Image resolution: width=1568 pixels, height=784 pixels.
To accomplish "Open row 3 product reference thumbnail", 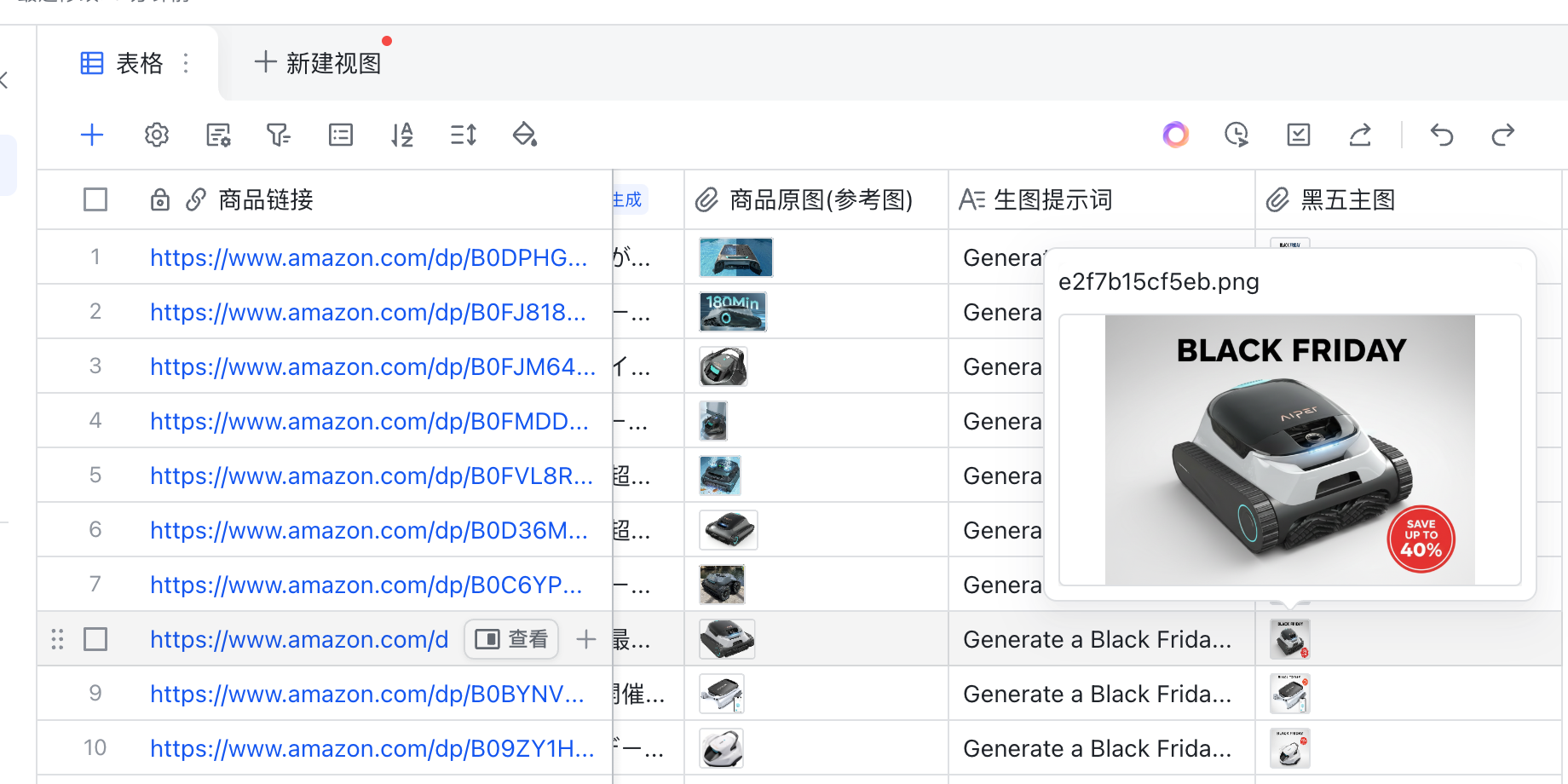I will (723, 366).
